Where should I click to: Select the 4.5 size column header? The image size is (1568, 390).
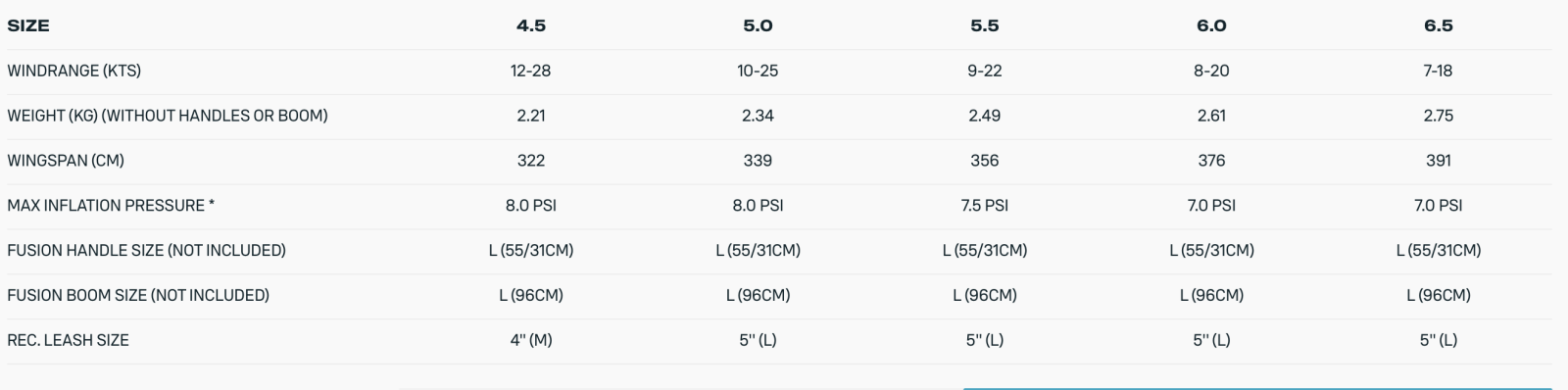[531, 25]
